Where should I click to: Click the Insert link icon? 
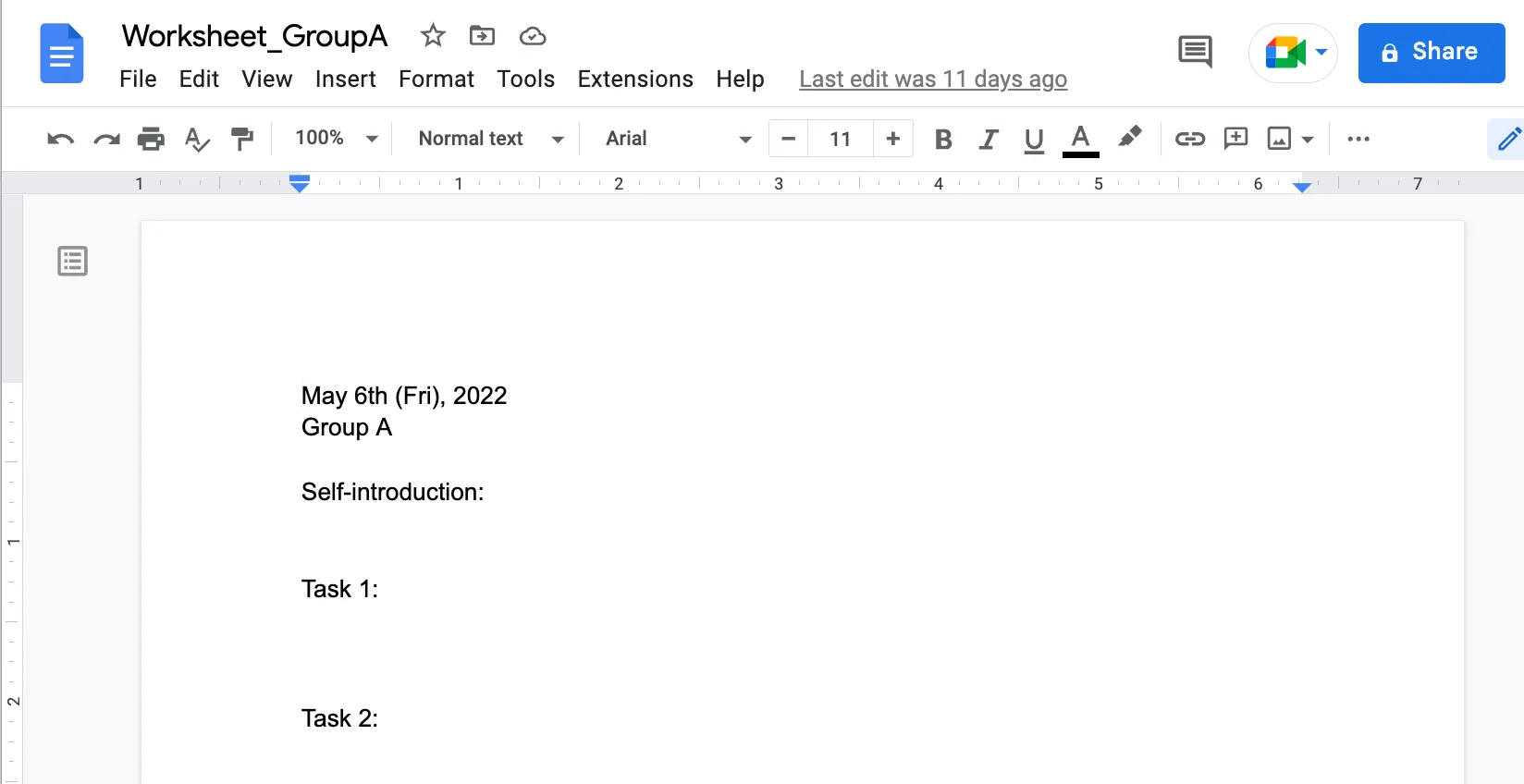click(1189, 139)
